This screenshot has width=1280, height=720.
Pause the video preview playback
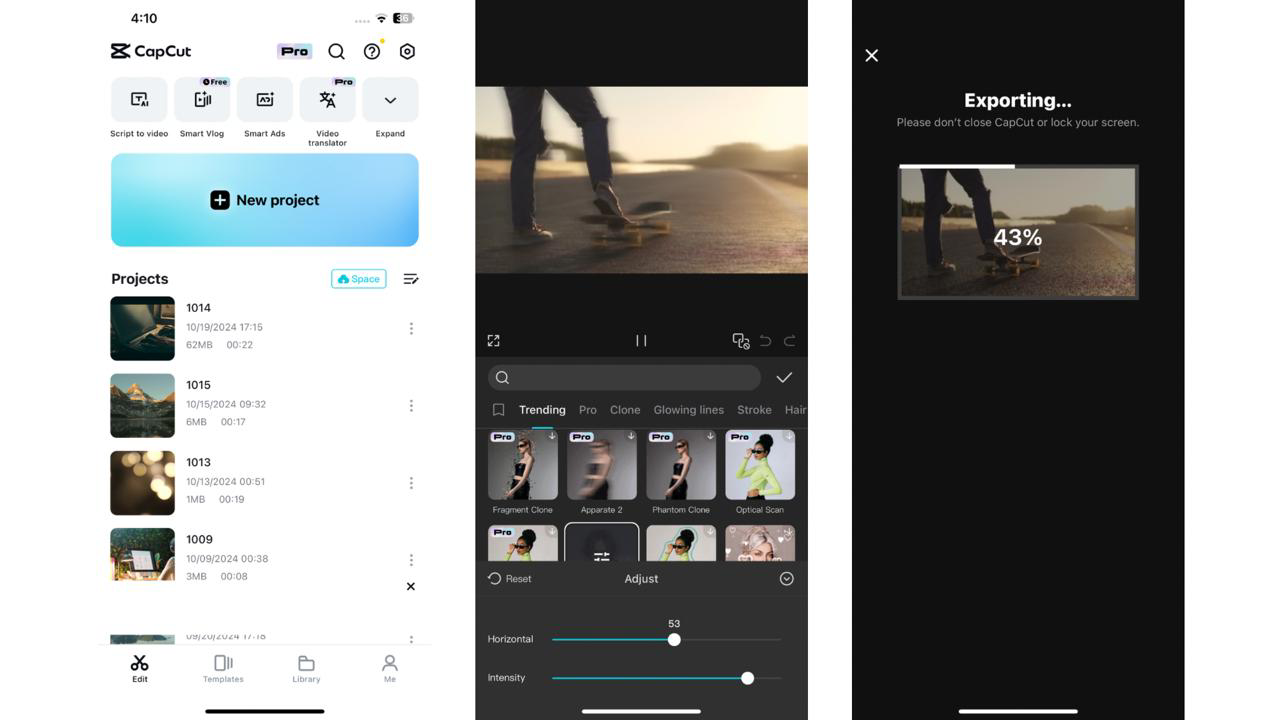pos(641,341)
